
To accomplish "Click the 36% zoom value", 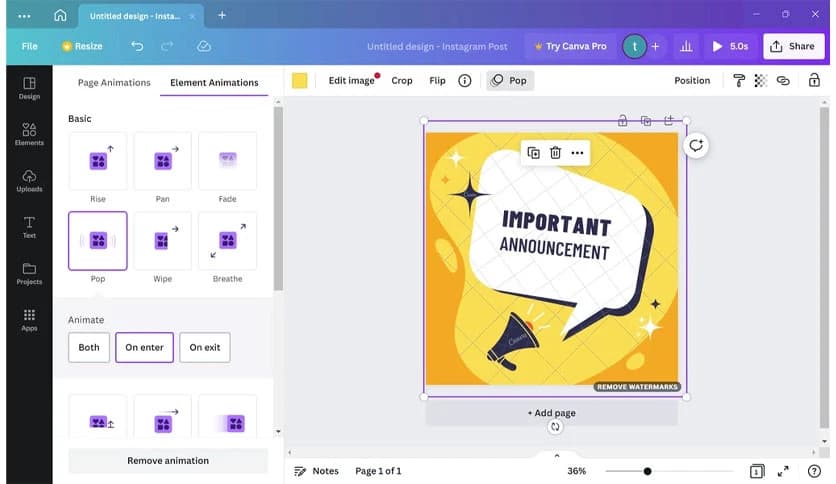I will (576, 471).
